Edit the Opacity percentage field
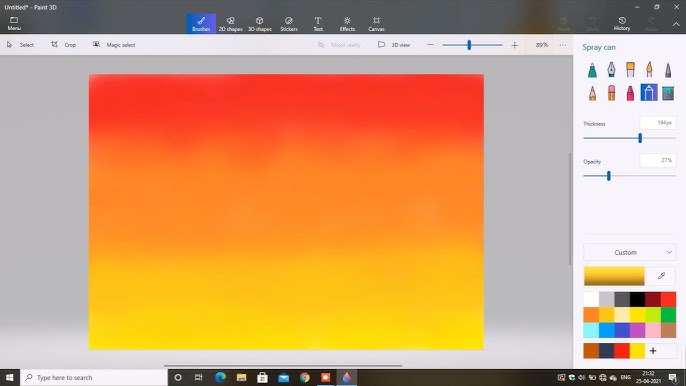Viewport: 686px width, 386px height. [x=658, y=160]
